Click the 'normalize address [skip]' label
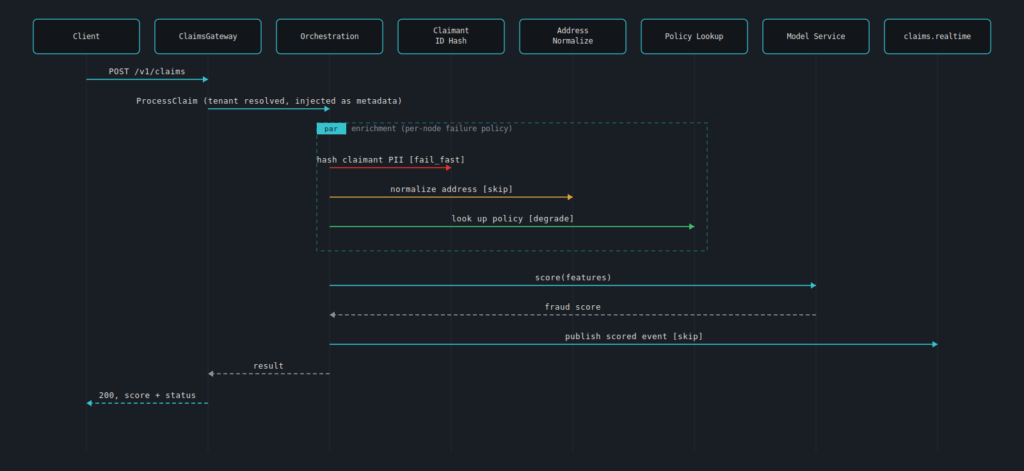1024x471 pixels. (451, 189)
